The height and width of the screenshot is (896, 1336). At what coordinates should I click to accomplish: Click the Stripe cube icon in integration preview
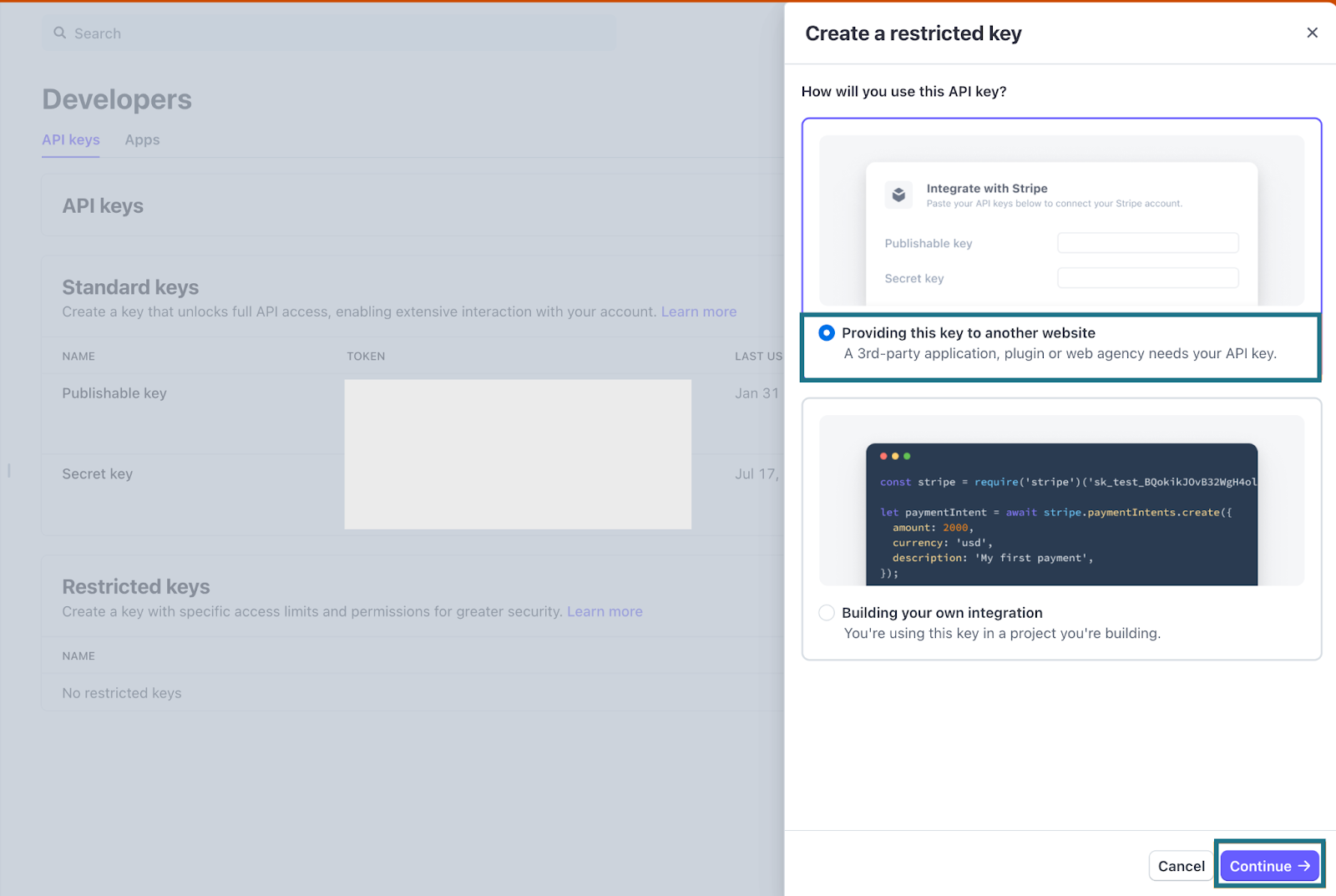pos(898,195)
